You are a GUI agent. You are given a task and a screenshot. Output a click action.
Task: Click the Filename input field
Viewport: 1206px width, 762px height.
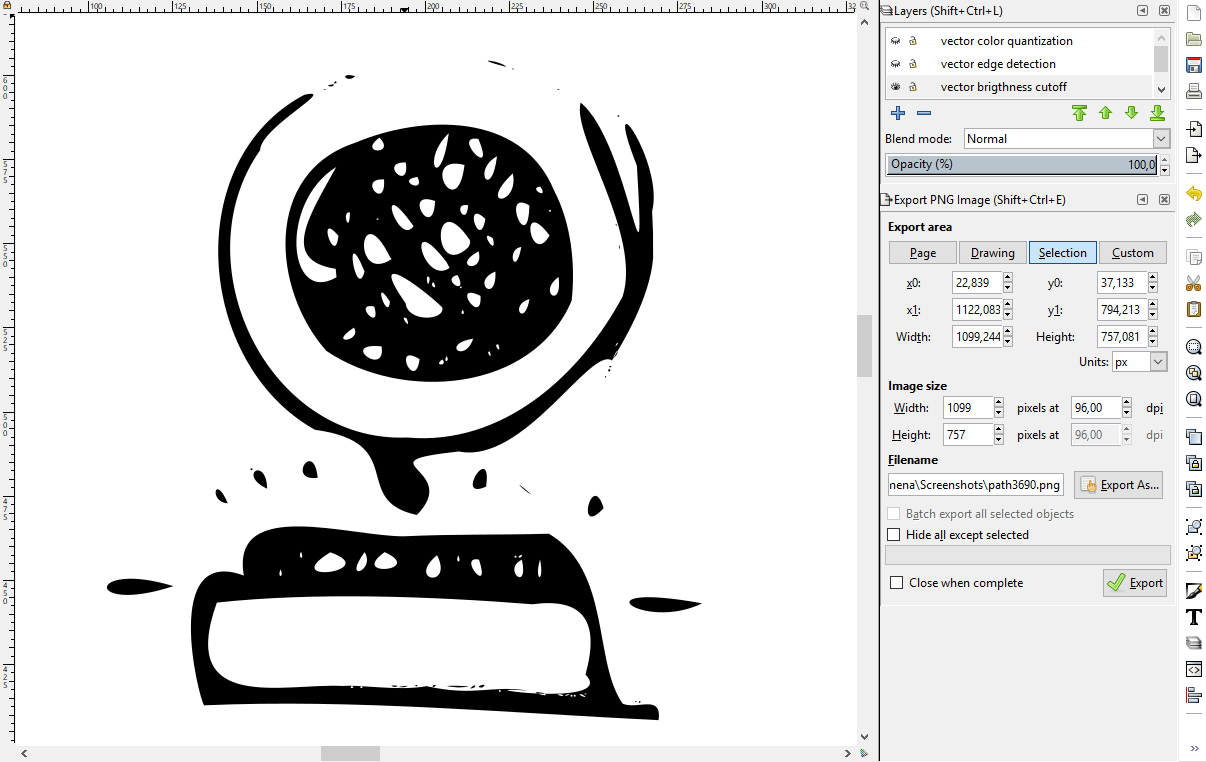pyautogui.click(x=976, y=485)
